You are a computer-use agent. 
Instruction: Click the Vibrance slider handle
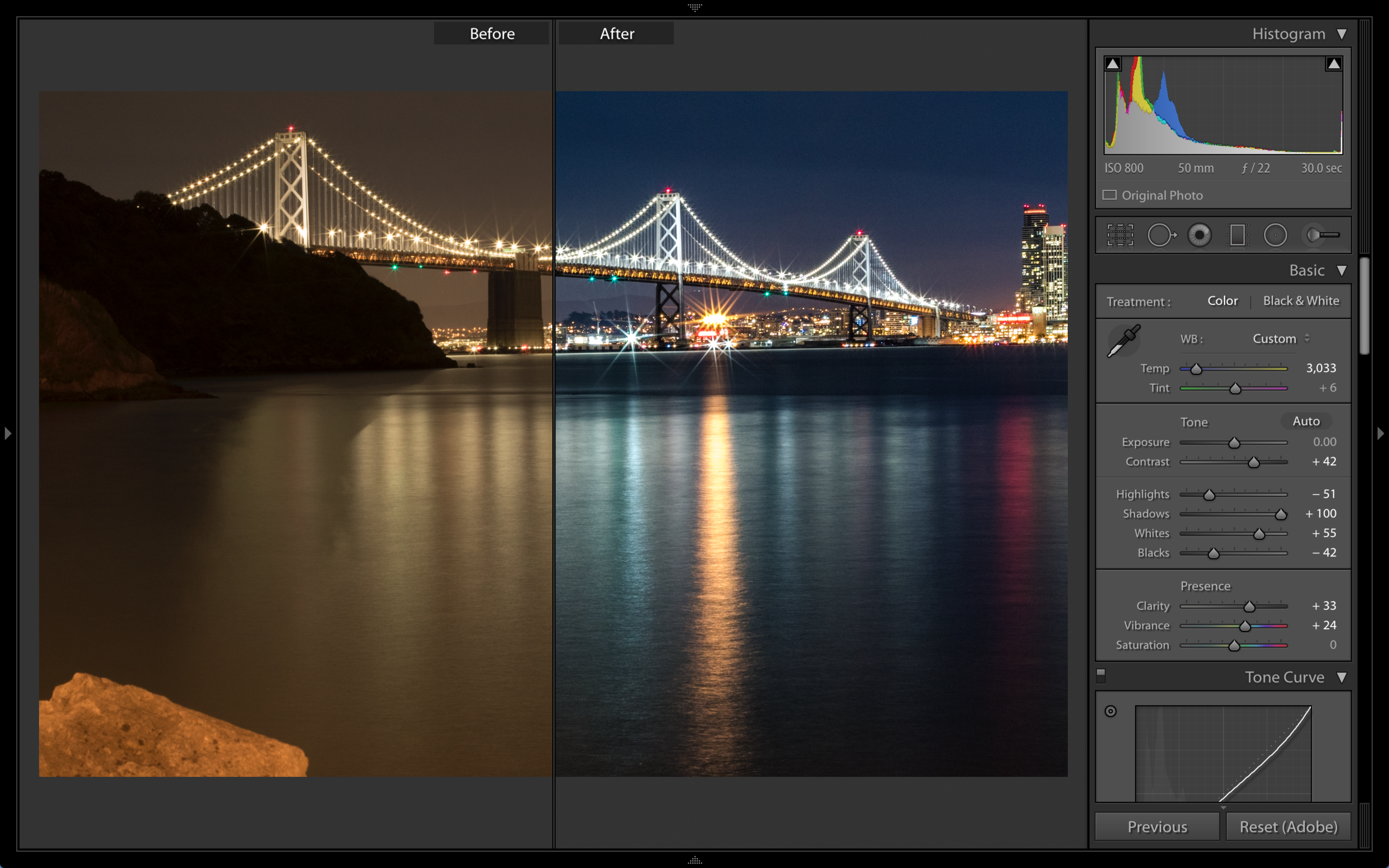point(1245,626)
